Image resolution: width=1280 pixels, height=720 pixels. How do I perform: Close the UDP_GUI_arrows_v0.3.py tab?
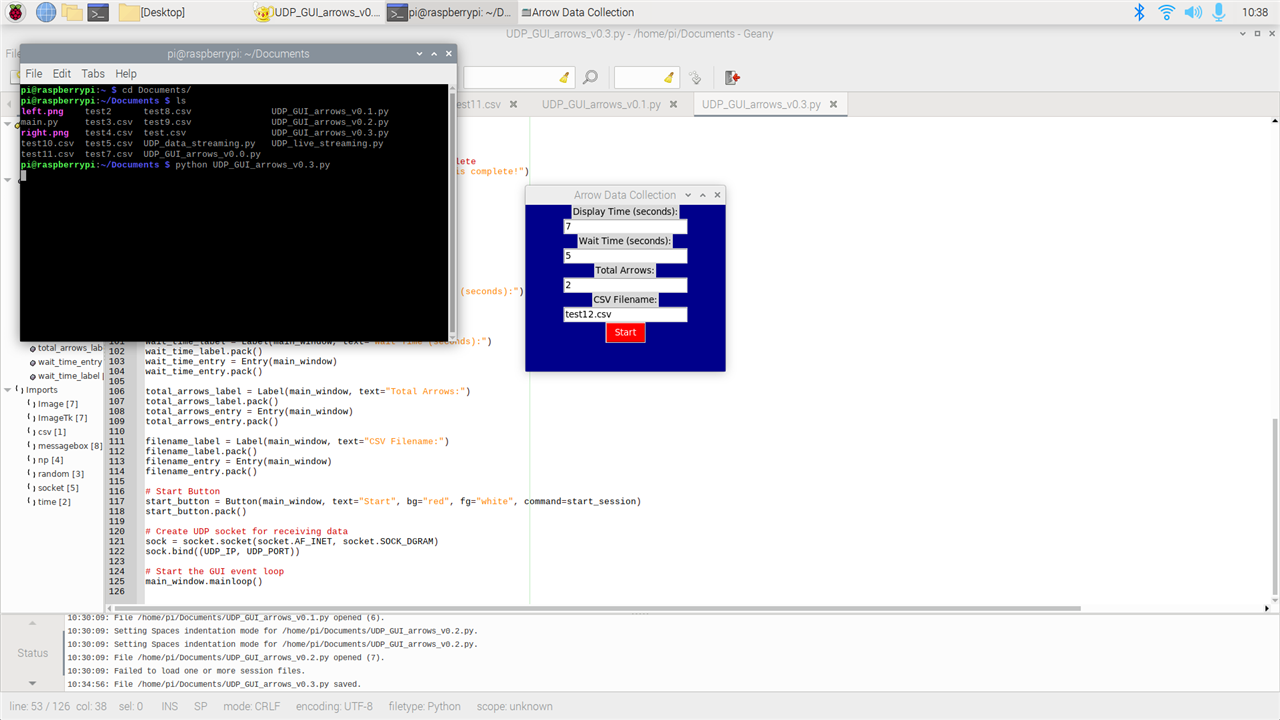(x=833, y=104)
